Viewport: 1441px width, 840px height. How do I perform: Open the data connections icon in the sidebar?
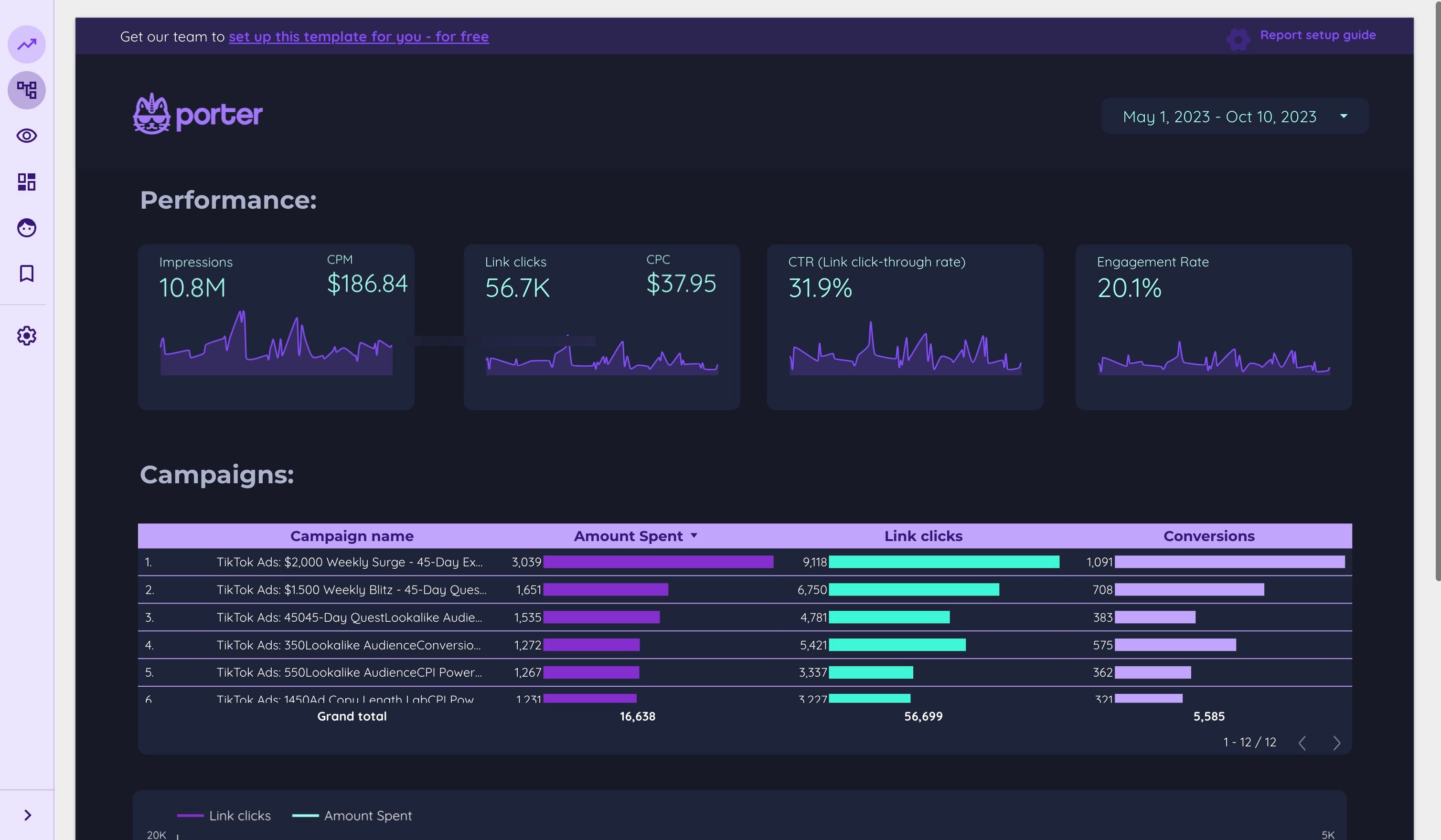(x=26, y=90)
